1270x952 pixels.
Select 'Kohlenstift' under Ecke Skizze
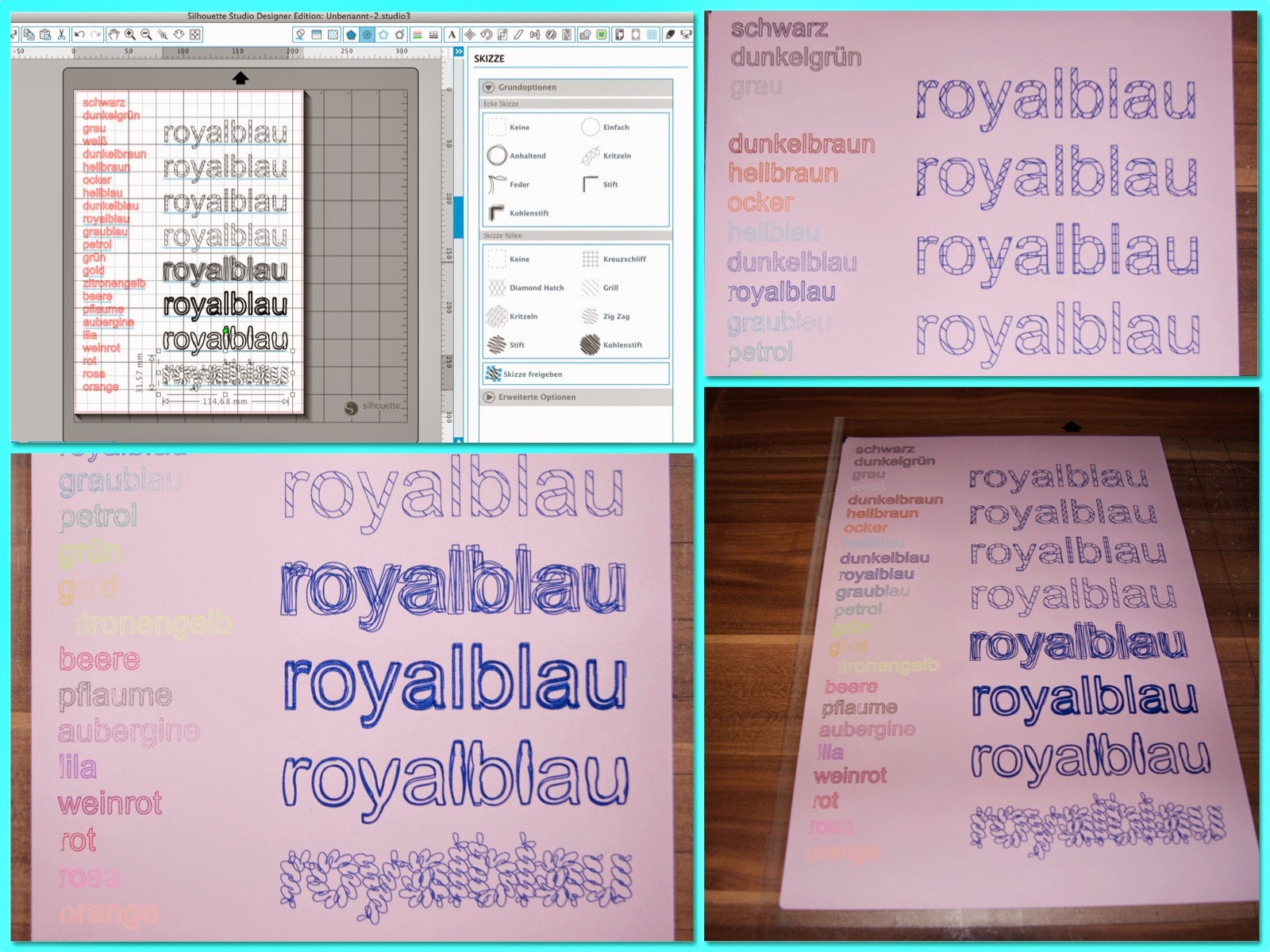coord(518,213)
